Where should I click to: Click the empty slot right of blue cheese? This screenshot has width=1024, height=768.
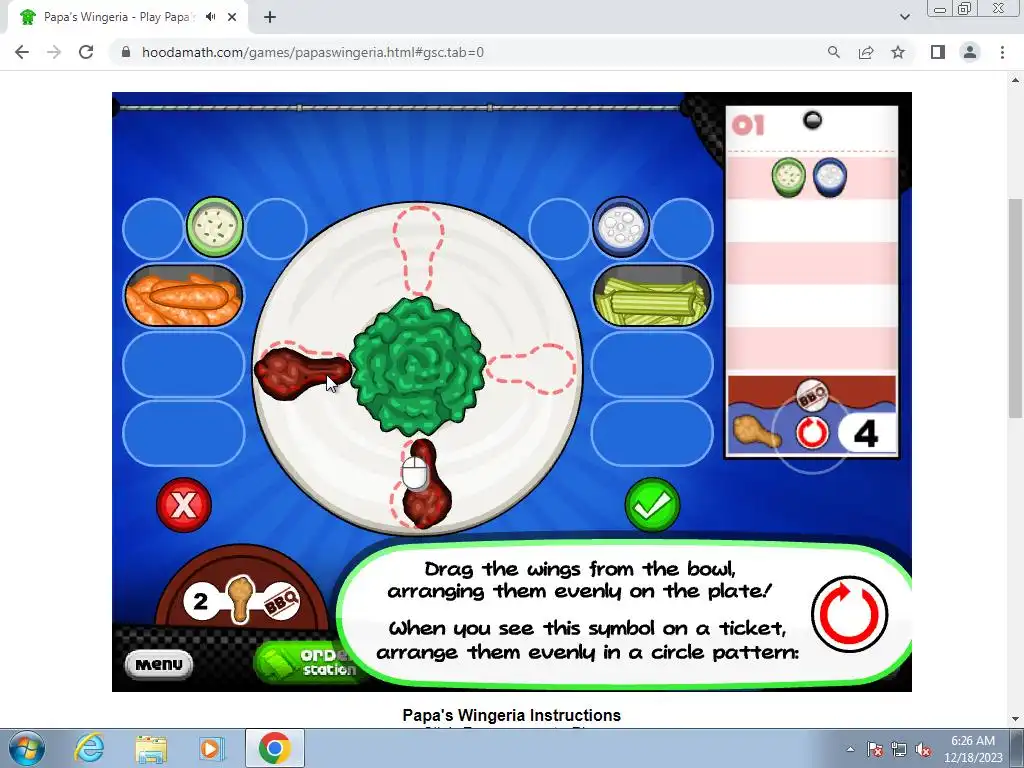[682, 229]
